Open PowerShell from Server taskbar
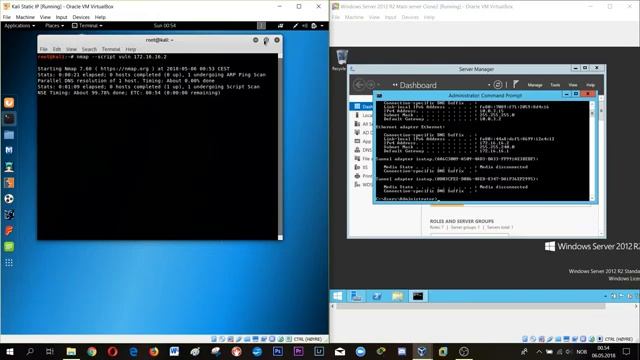This screenshot has width=640, height=360. [x=377, y=296]
